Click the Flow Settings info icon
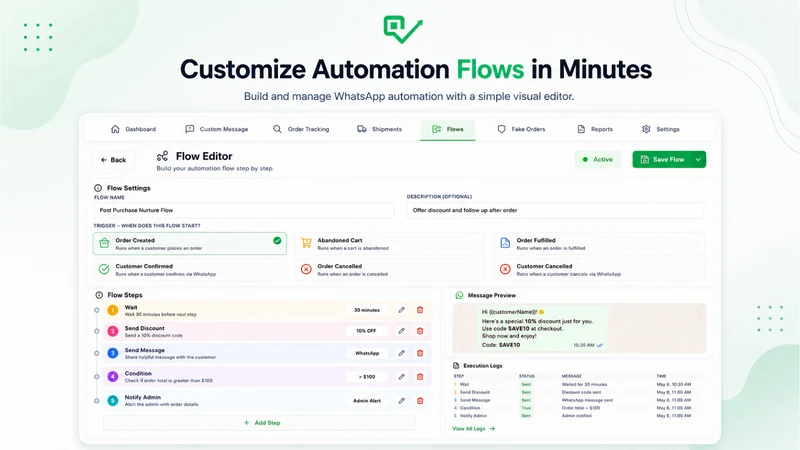This screenshot has height=450, width=800. (98, 188)
